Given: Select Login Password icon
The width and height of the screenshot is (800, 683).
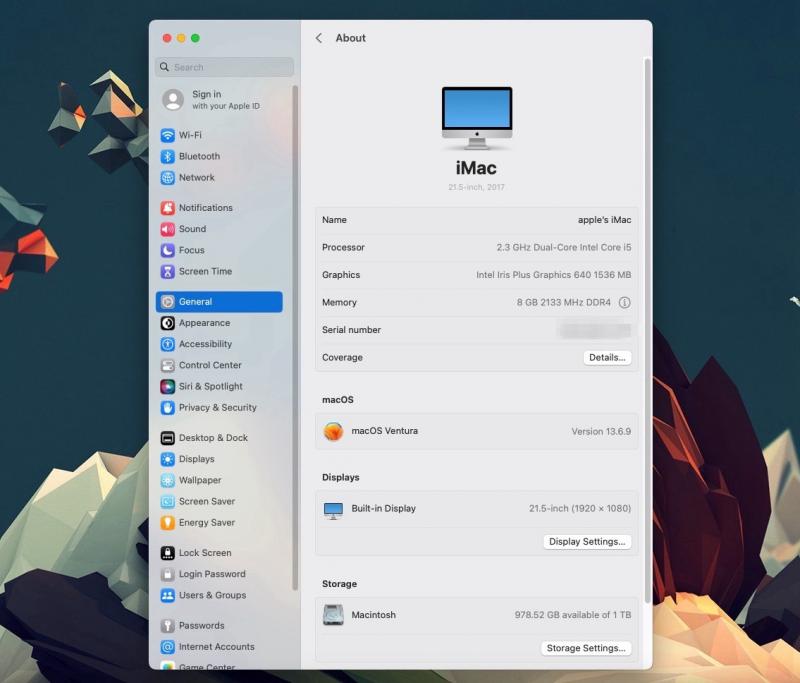Looking at the screenshot, I should (x=167, y=574).
